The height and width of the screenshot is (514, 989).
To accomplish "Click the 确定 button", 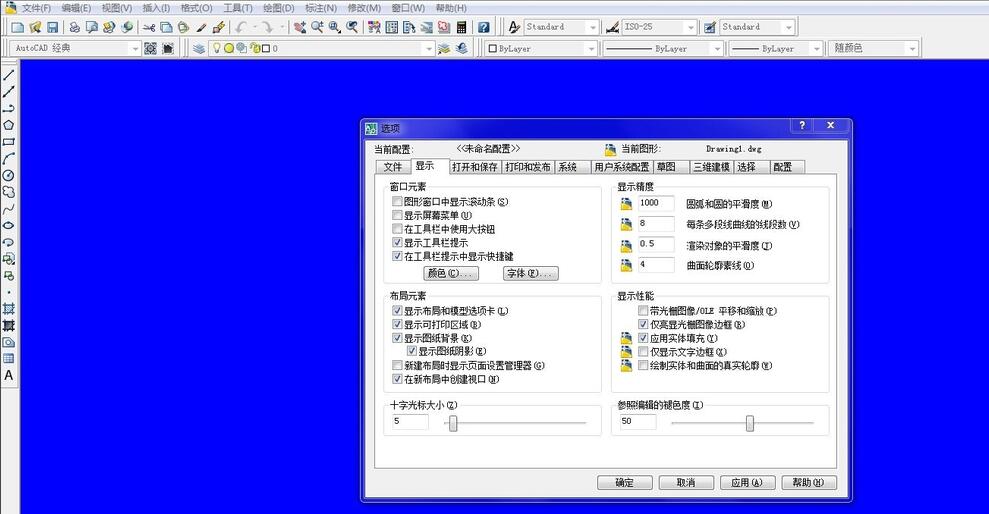I will 624,483.
